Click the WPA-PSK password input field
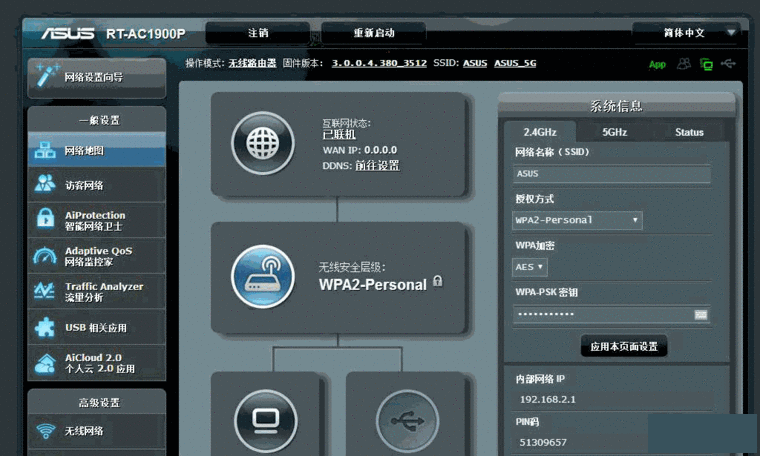The image size is (760, 462). [x=612, y=315]
